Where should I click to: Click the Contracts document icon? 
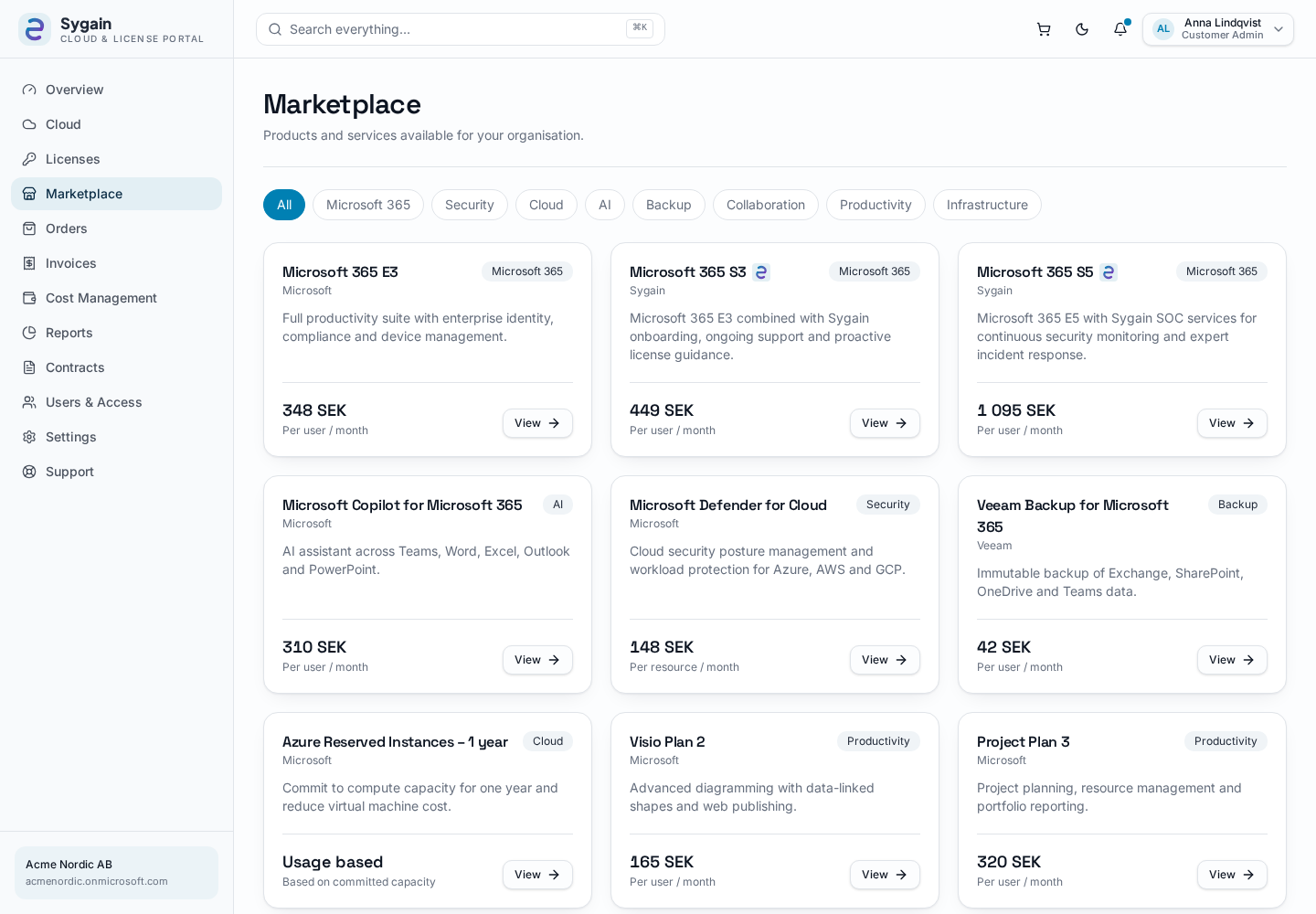coord(29,367)
